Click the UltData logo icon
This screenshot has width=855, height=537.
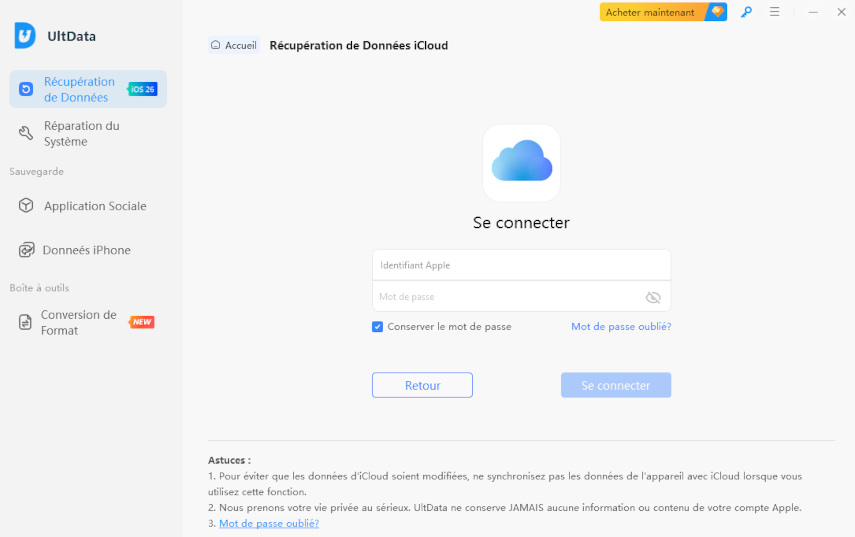(x=25, y=36)
